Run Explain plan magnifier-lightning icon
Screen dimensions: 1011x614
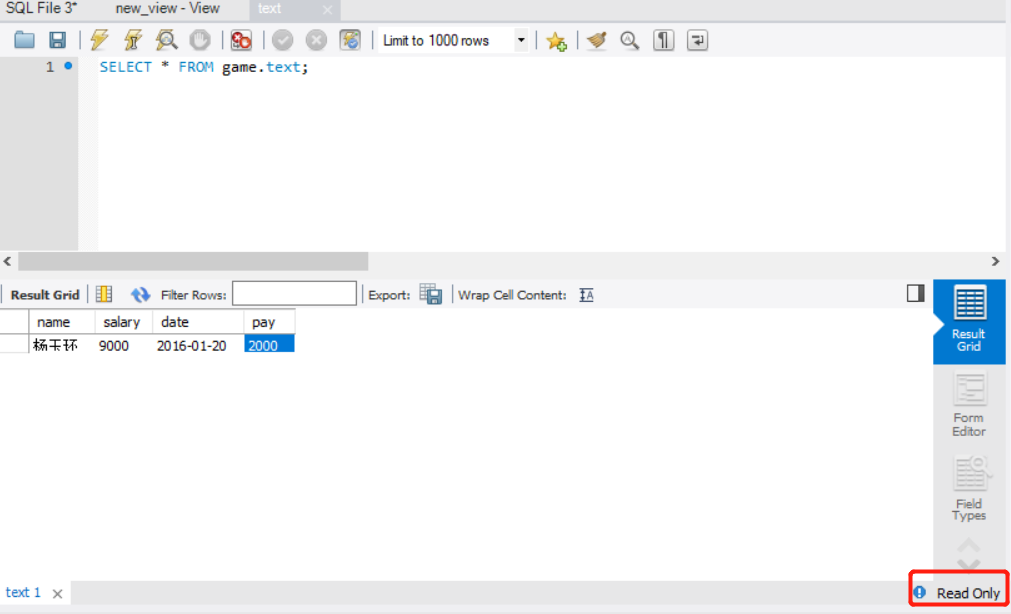[166, 40]
